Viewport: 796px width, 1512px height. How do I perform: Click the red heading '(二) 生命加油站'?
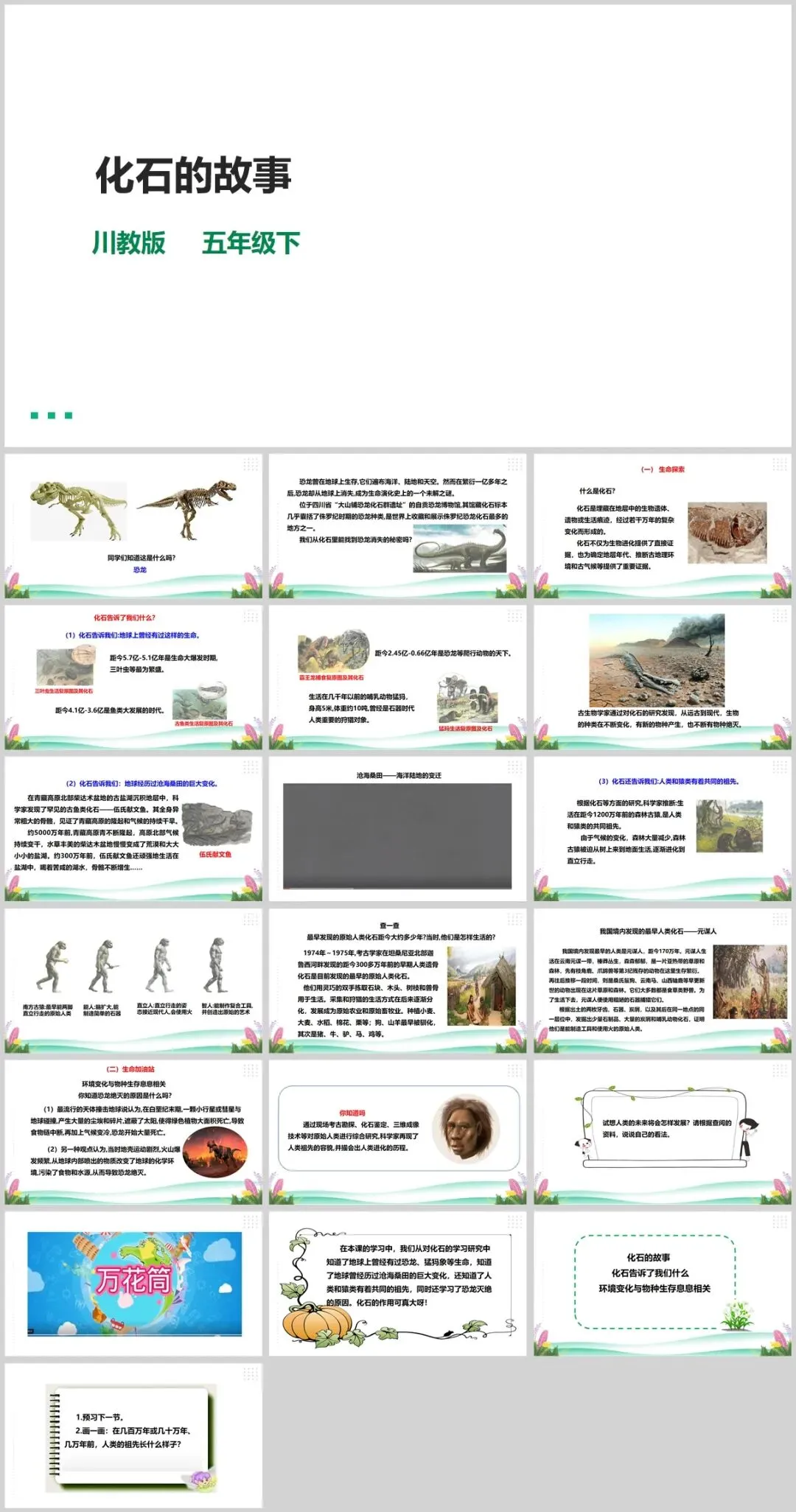131,1068
